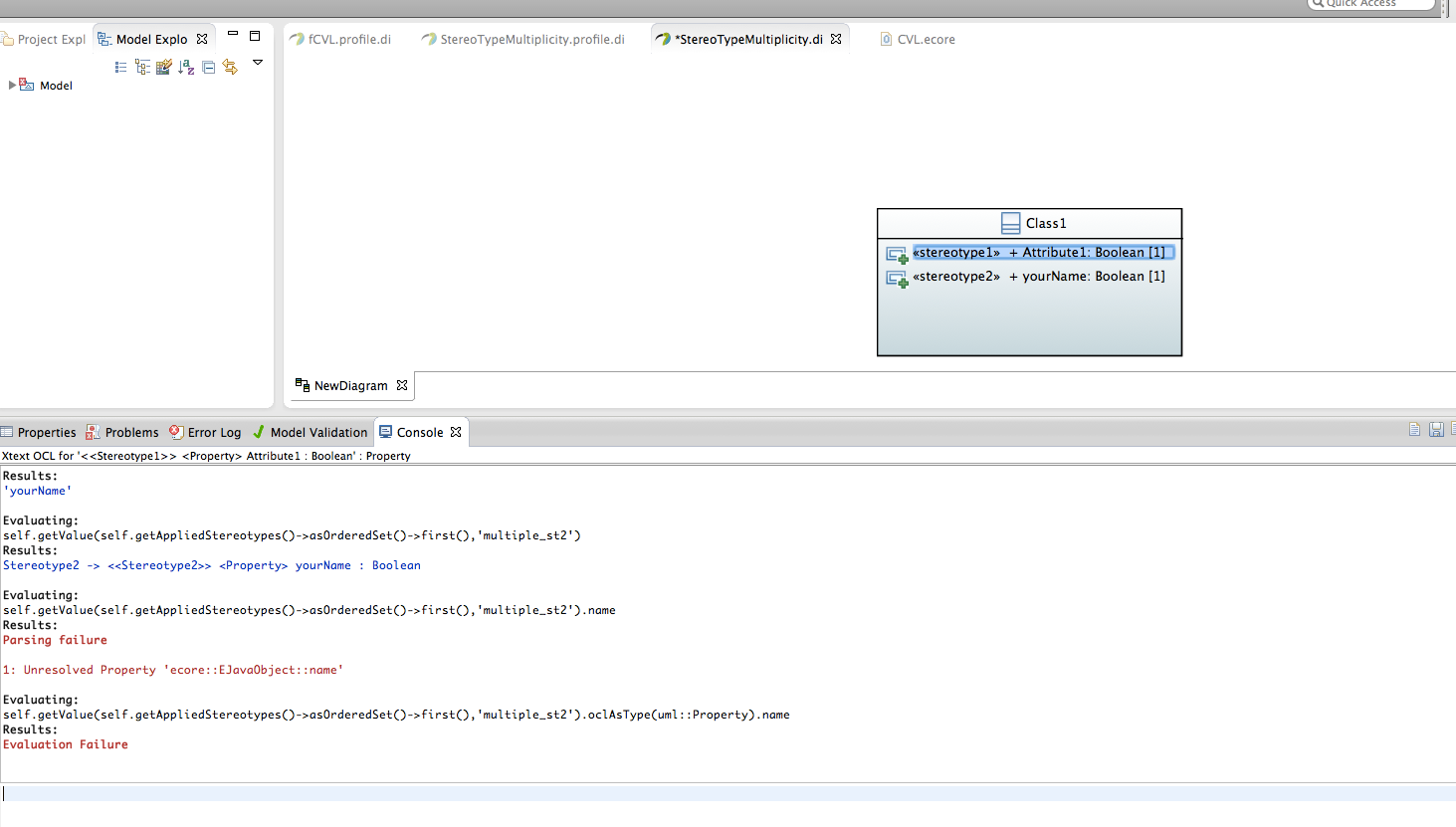
Task: Expand the Model tree node
Action: [12, 86]
